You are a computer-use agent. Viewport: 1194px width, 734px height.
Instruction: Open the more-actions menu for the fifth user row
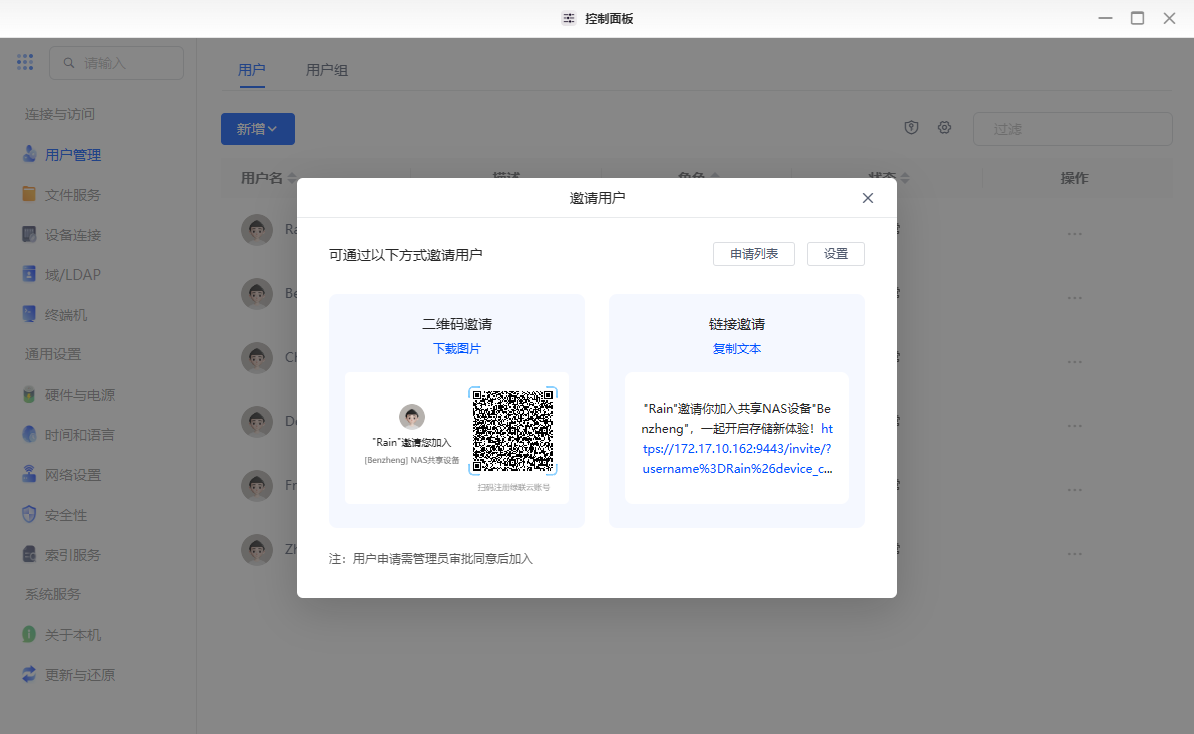(1074, 490)
